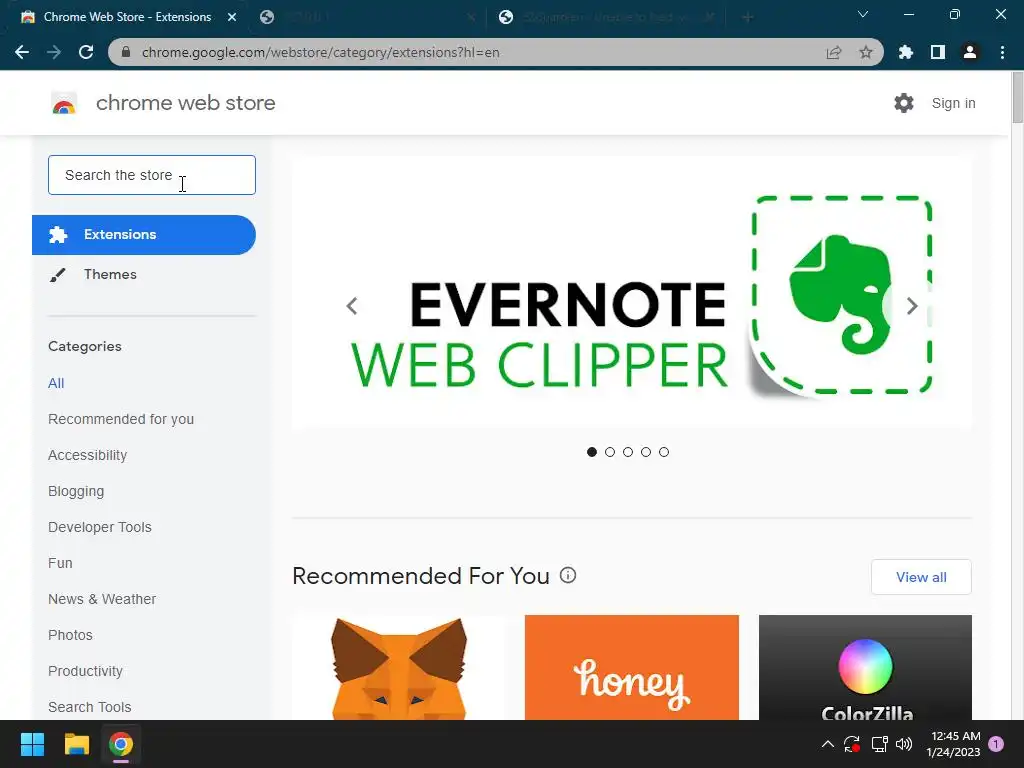Image resolution: width=1024 pixels, height=768 pixels.
Task: Click the address bar URL
Action: [321, 52]
